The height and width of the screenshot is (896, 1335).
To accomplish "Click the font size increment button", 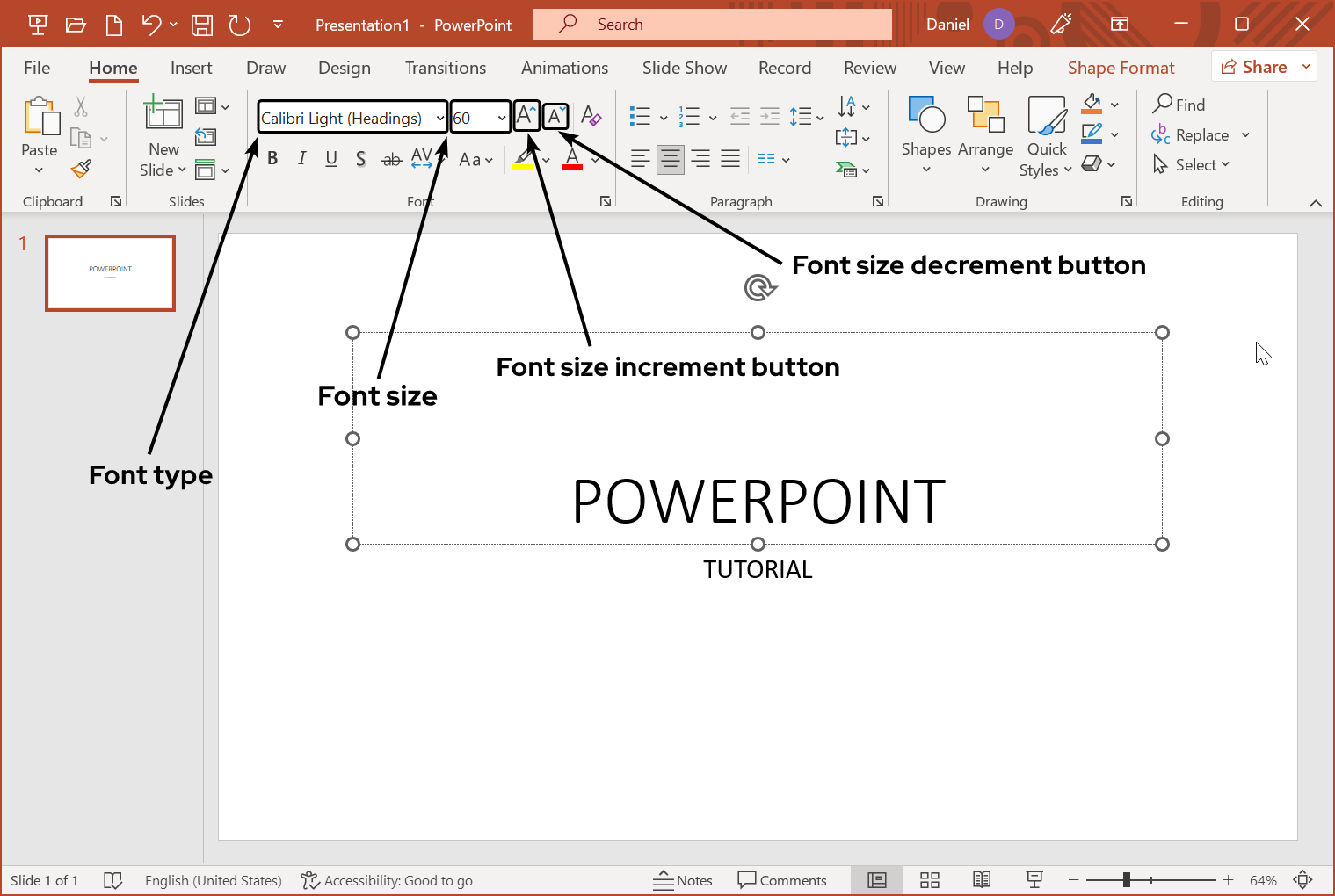I will pyautogui.click(x=526, y=115).
